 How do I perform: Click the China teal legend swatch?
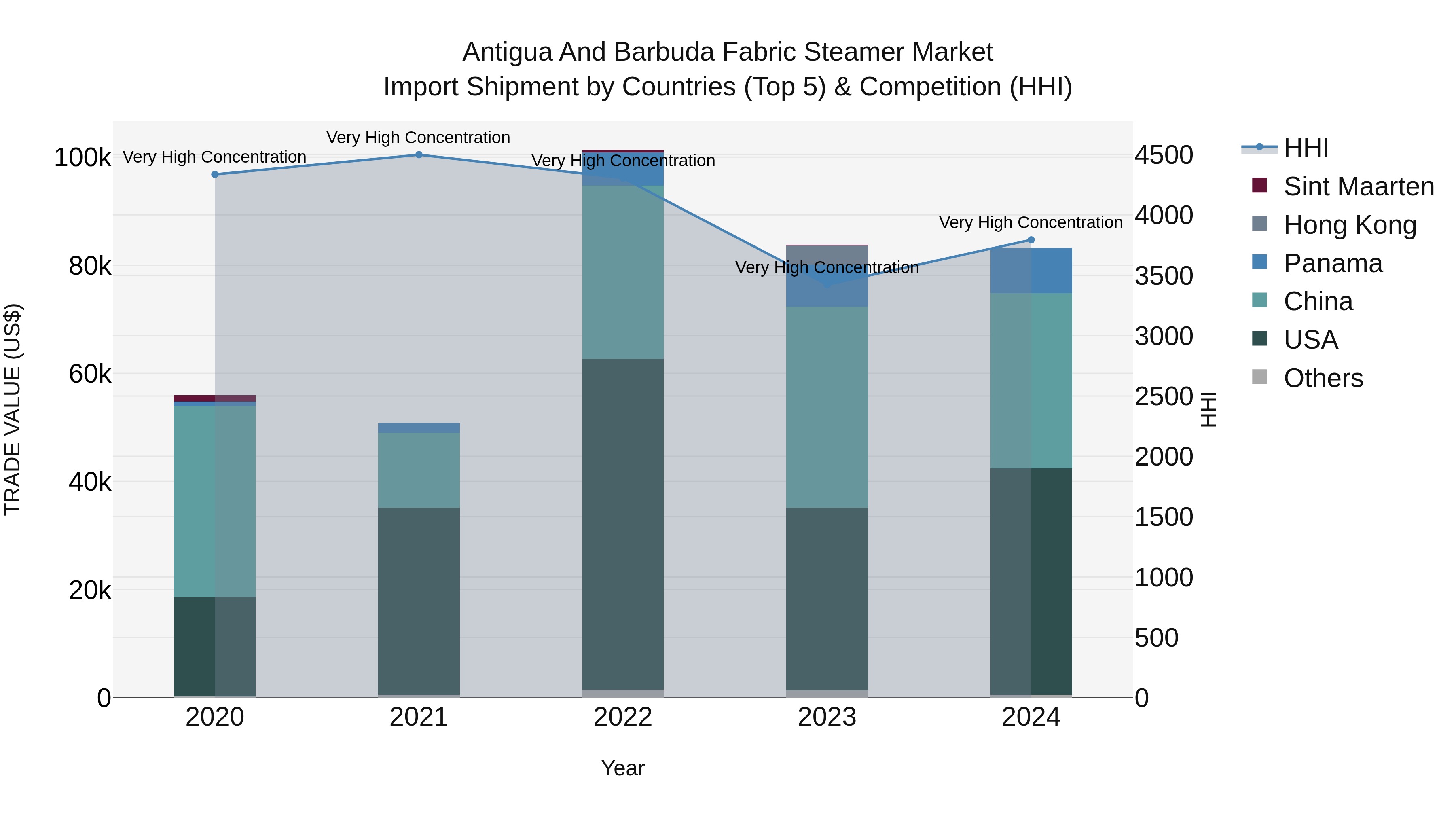click(1259, 300)
